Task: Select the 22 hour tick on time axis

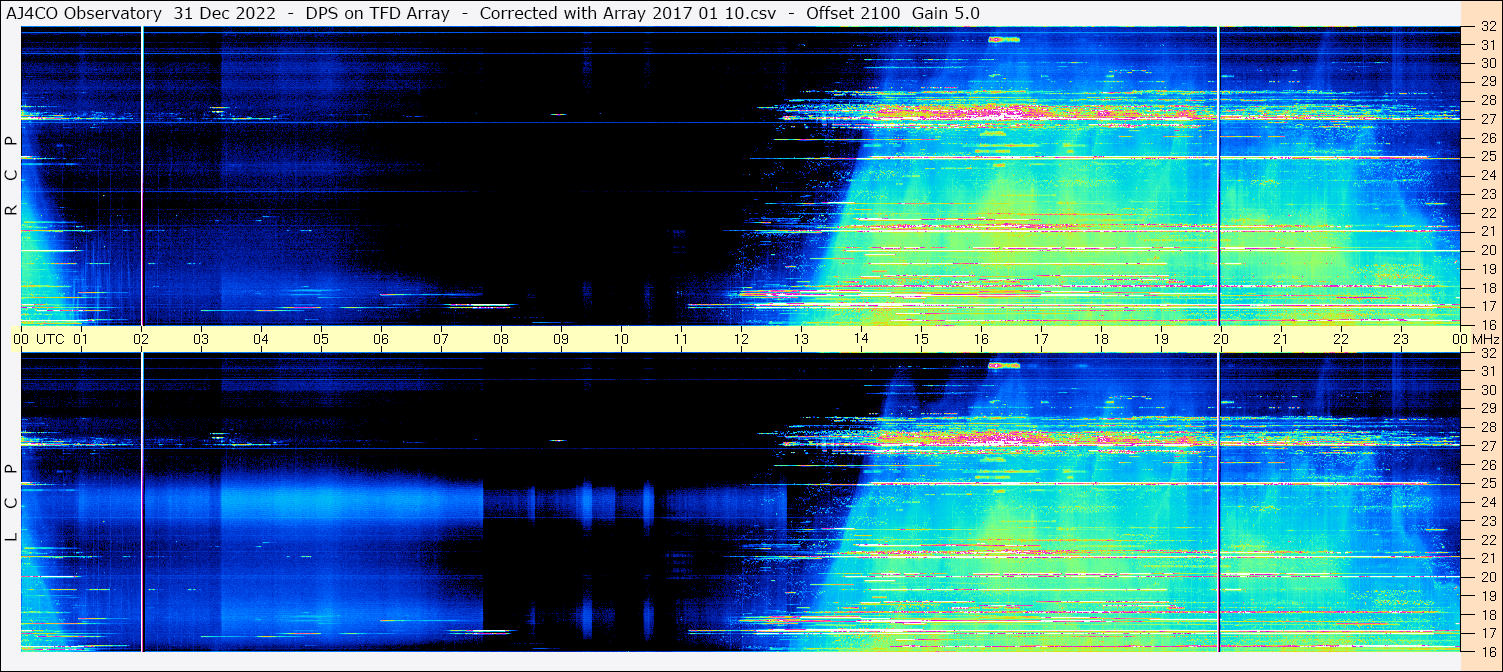Action: pos(1341,339)
